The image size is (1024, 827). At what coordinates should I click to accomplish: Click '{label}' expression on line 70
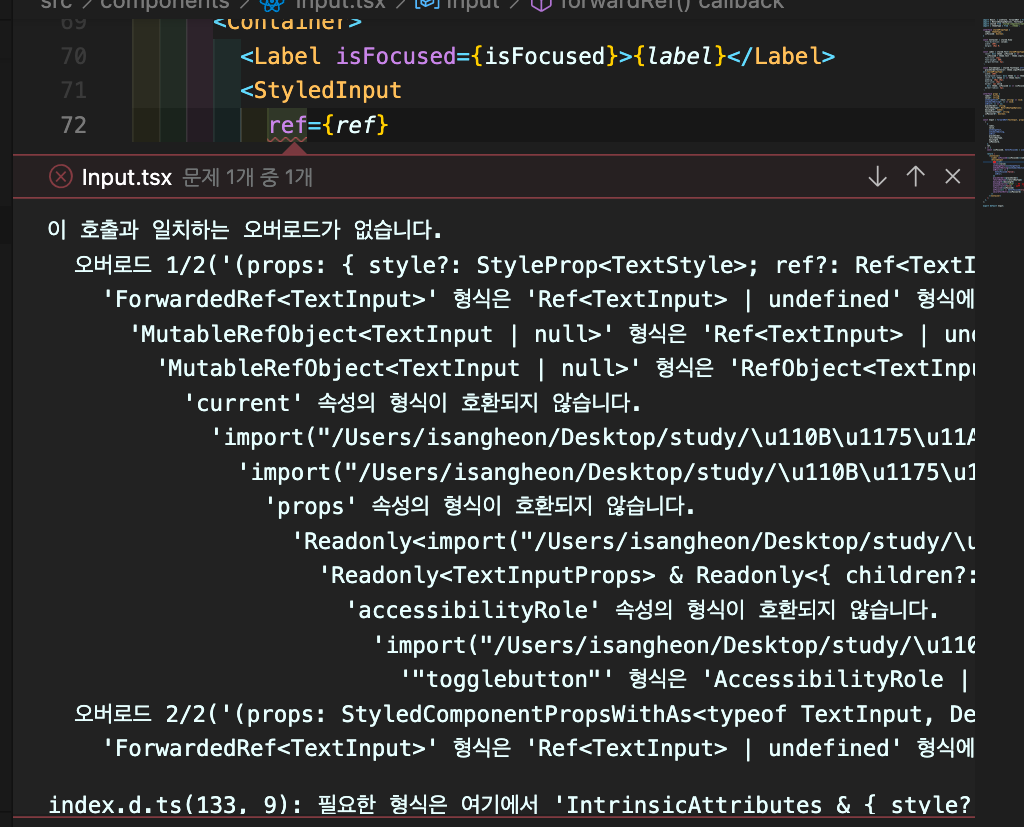click(679, 56)
